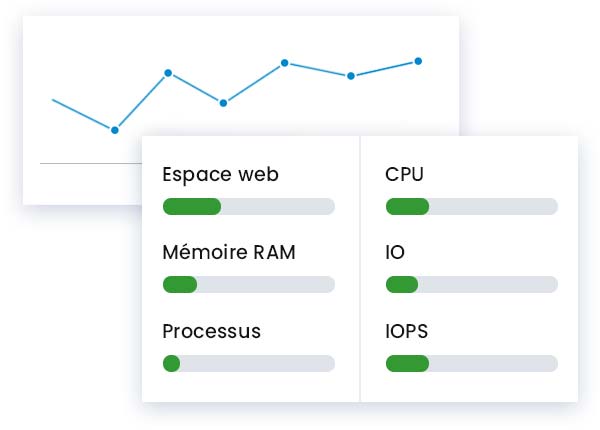
Task: Click the CPU usage bar
Action: pos(471,207)
